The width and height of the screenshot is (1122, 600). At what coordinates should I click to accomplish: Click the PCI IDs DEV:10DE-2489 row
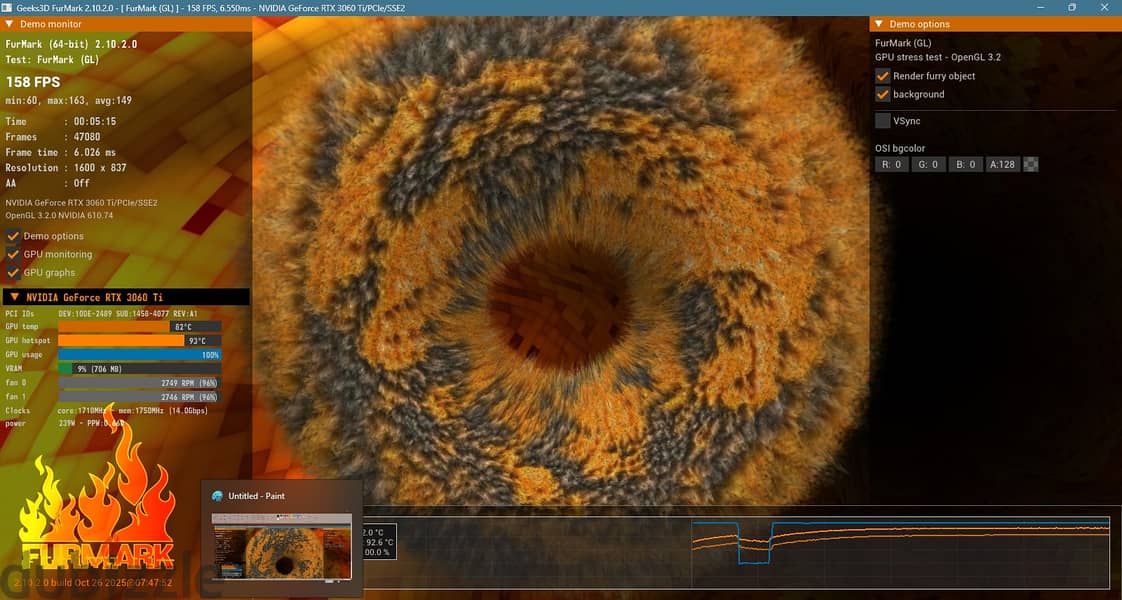tap(102, 313)
